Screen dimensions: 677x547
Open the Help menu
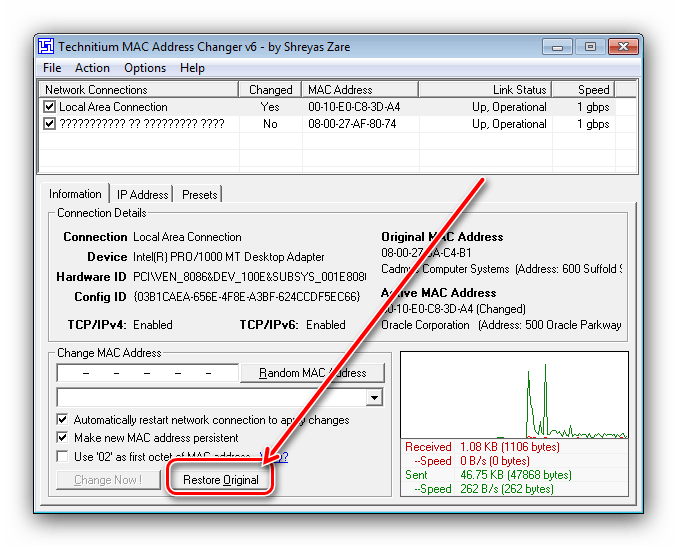(x=192, y=68)
